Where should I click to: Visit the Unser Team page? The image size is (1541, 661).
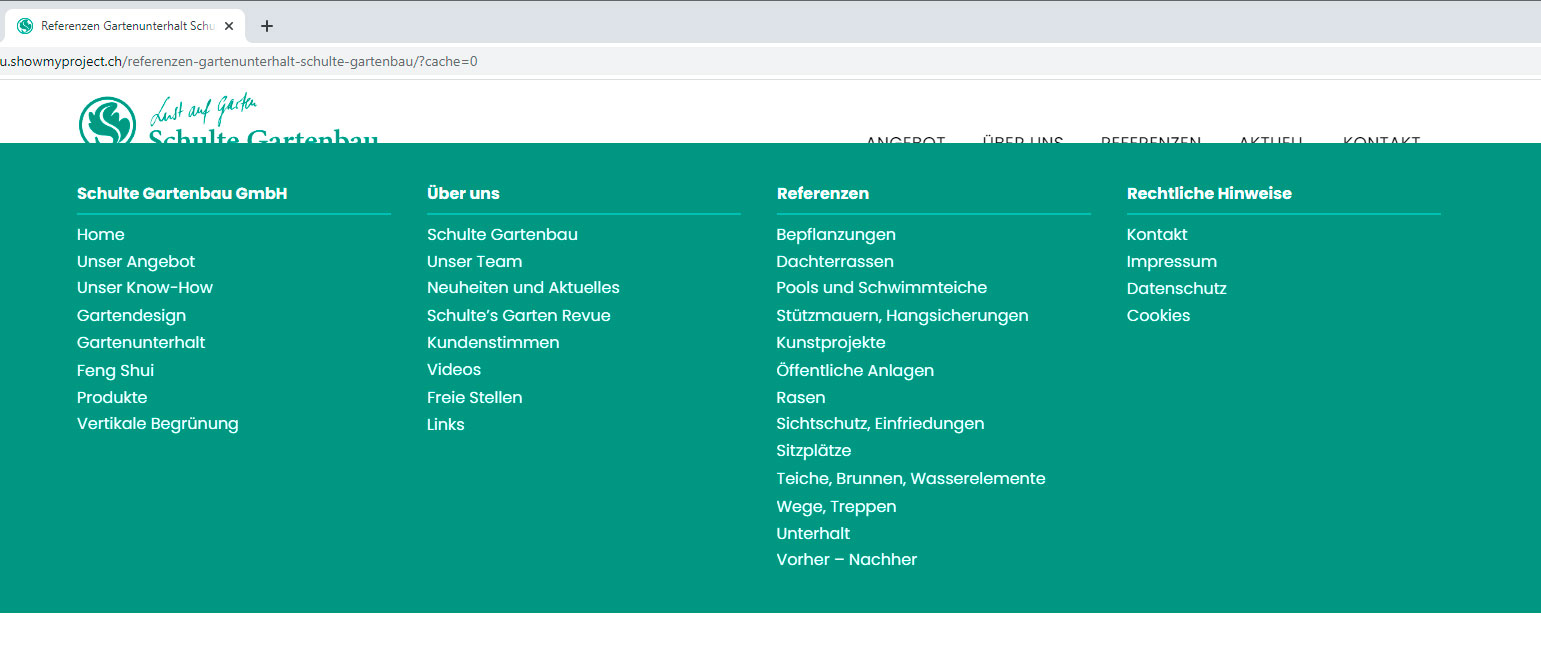point(474,262)
